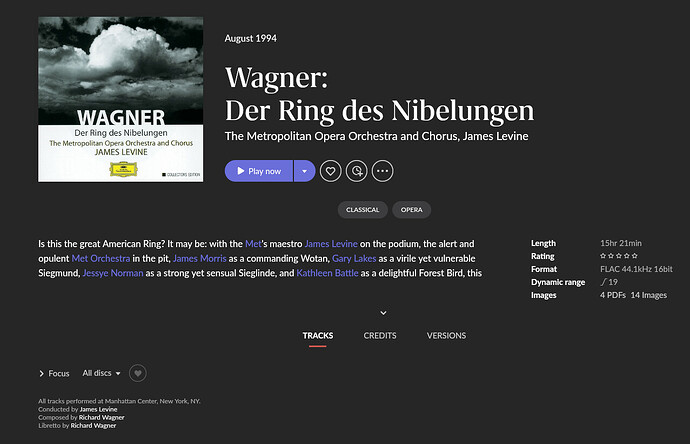The width and height of the screenshot is (690, 444).
Task: Click the 15hr 21min length value
Action: [x=621, y=243]
